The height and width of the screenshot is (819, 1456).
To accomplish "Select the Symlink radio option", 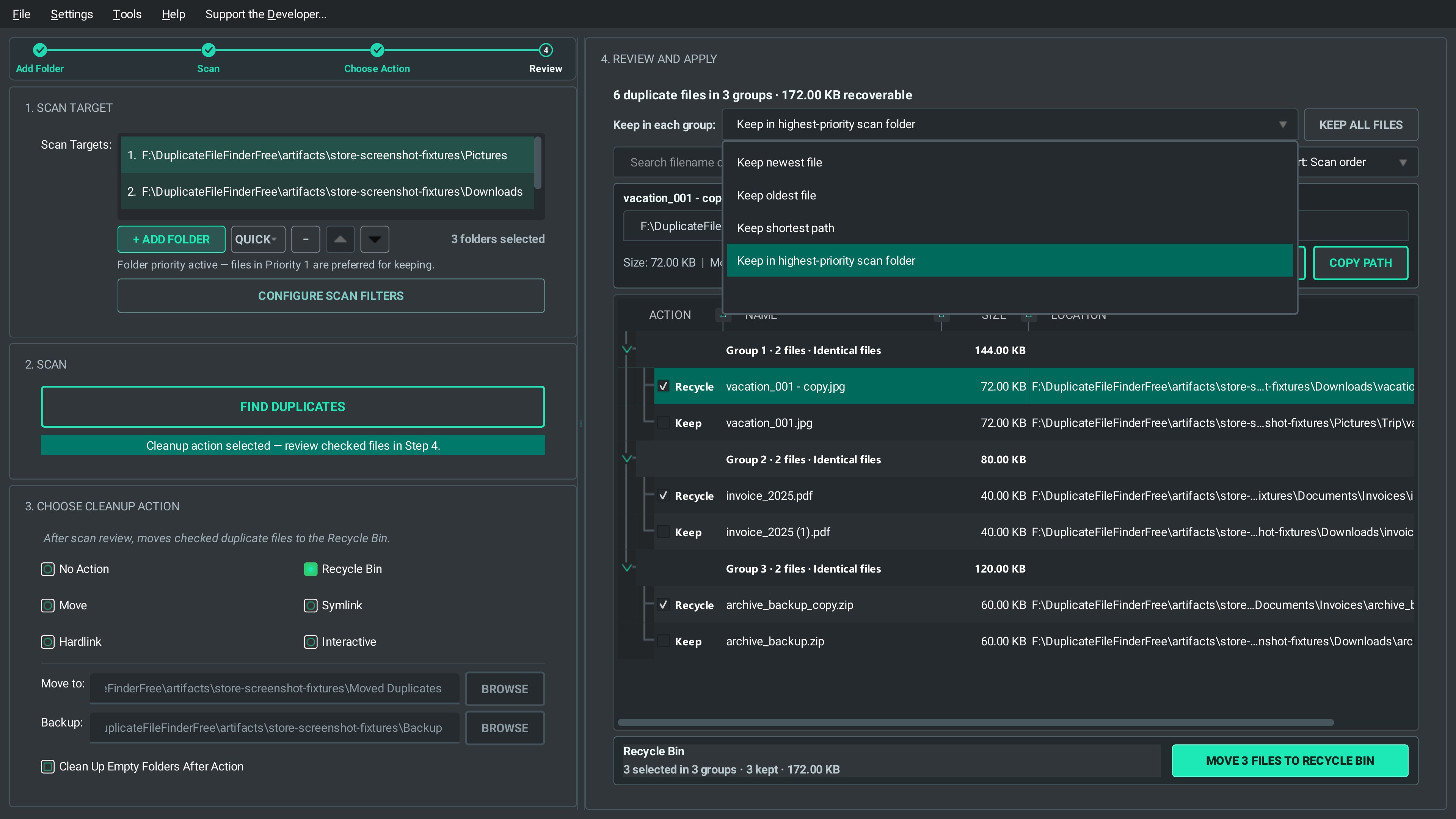I will click(x=310, y=606).
